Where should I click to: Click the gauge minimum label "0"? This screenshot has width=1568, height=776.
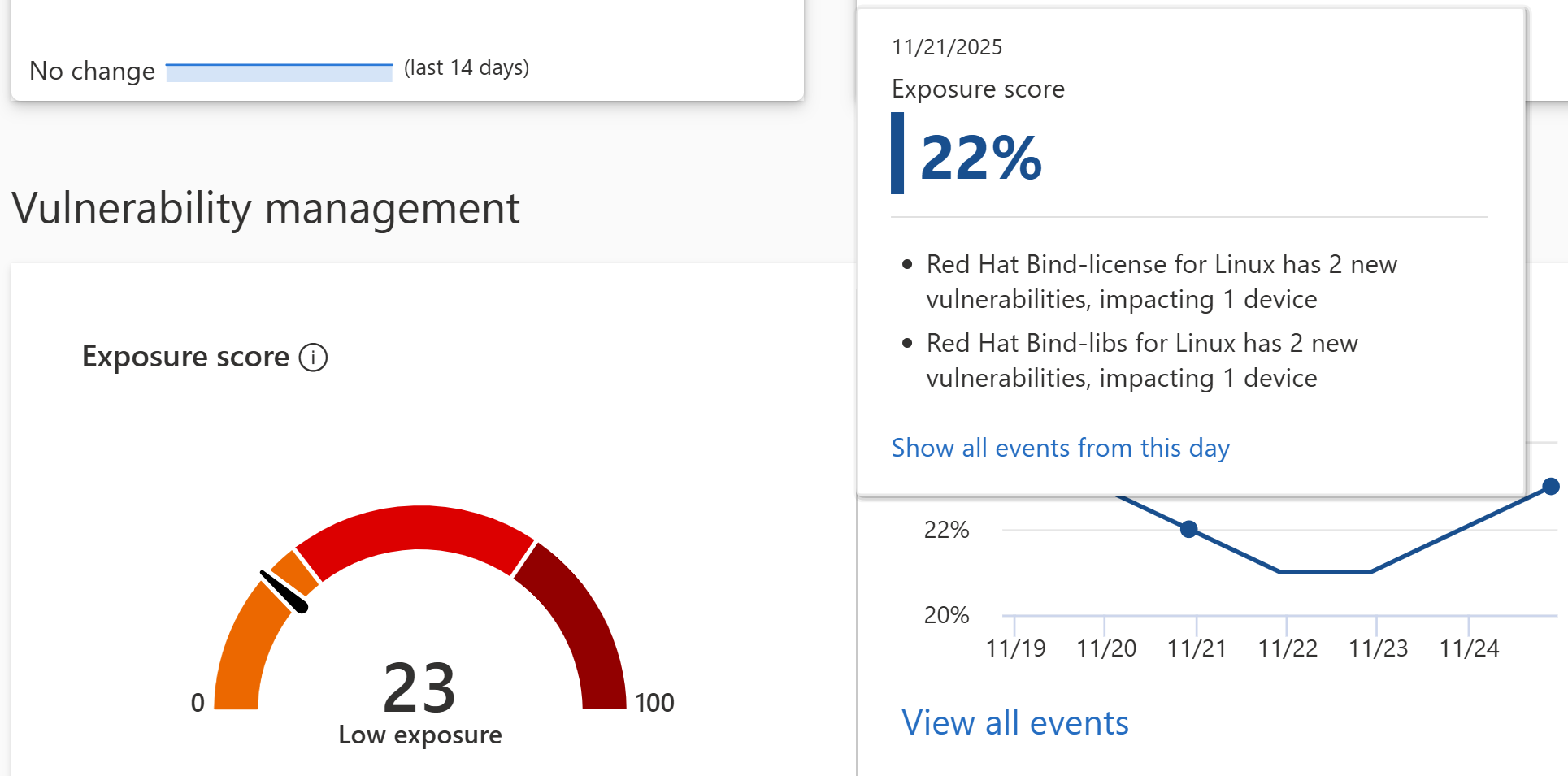[x=198, y=702]
